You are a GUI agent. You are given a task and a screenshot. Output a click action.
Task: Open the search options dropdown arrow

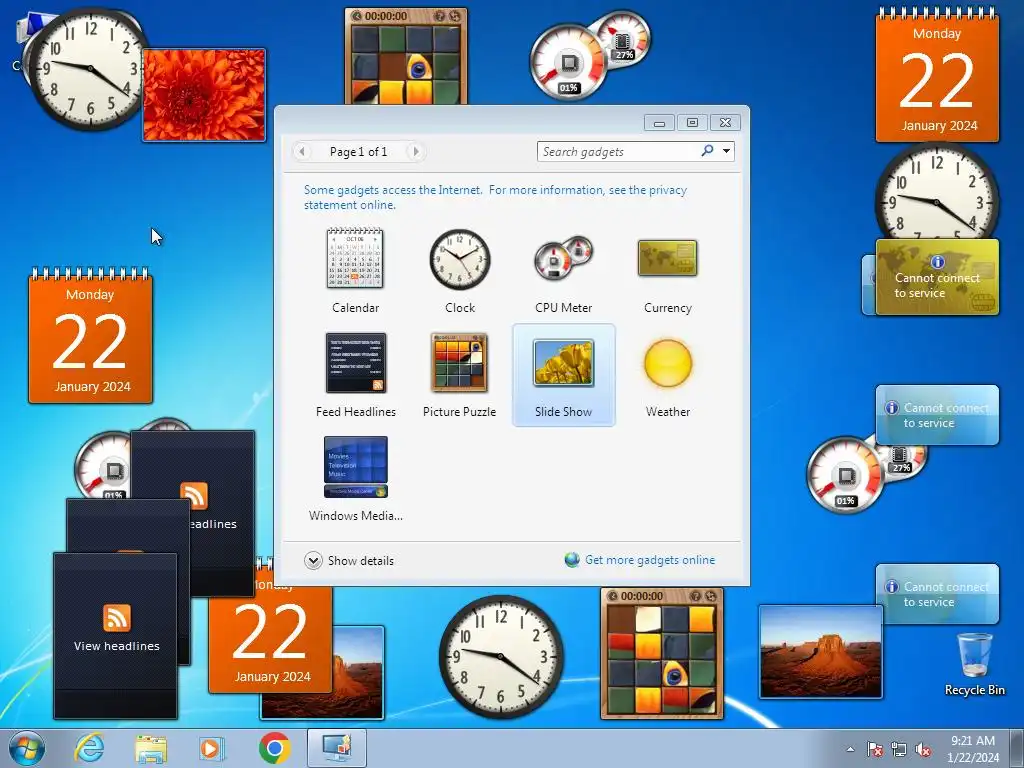point(726,151)
